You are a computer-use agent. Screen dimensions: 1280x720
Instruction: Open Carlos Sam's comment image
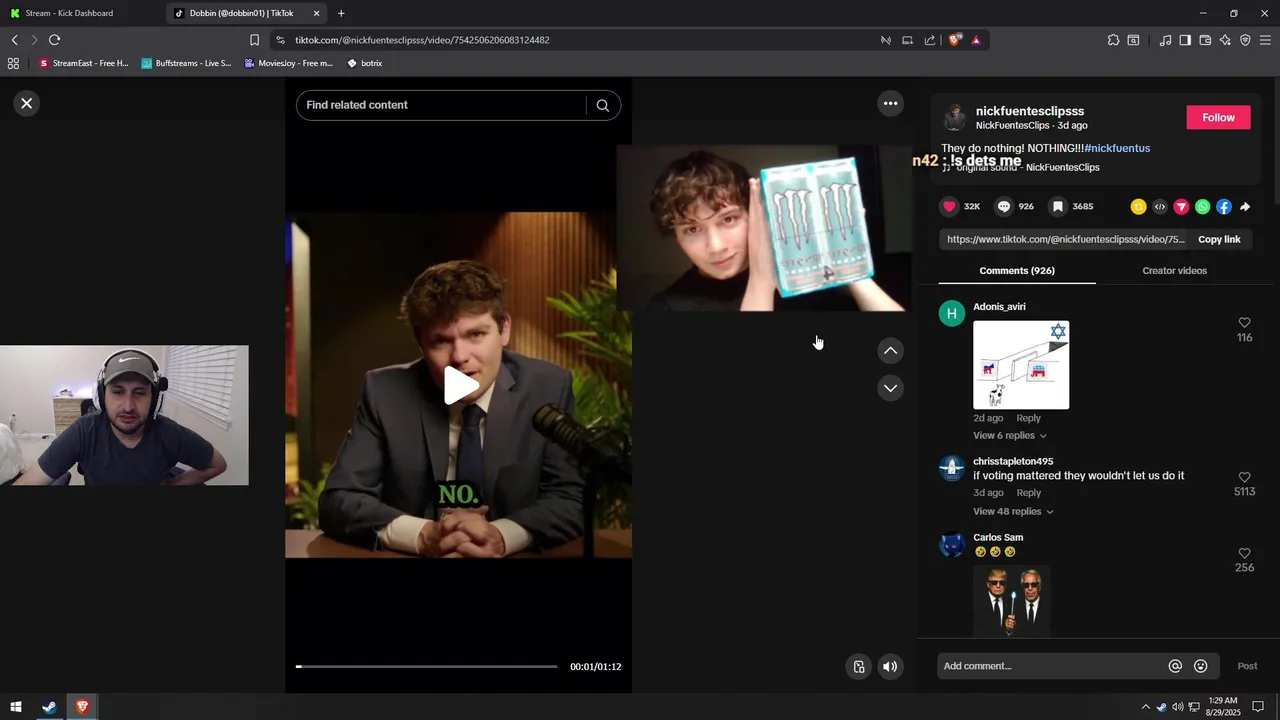point(1012,599)
